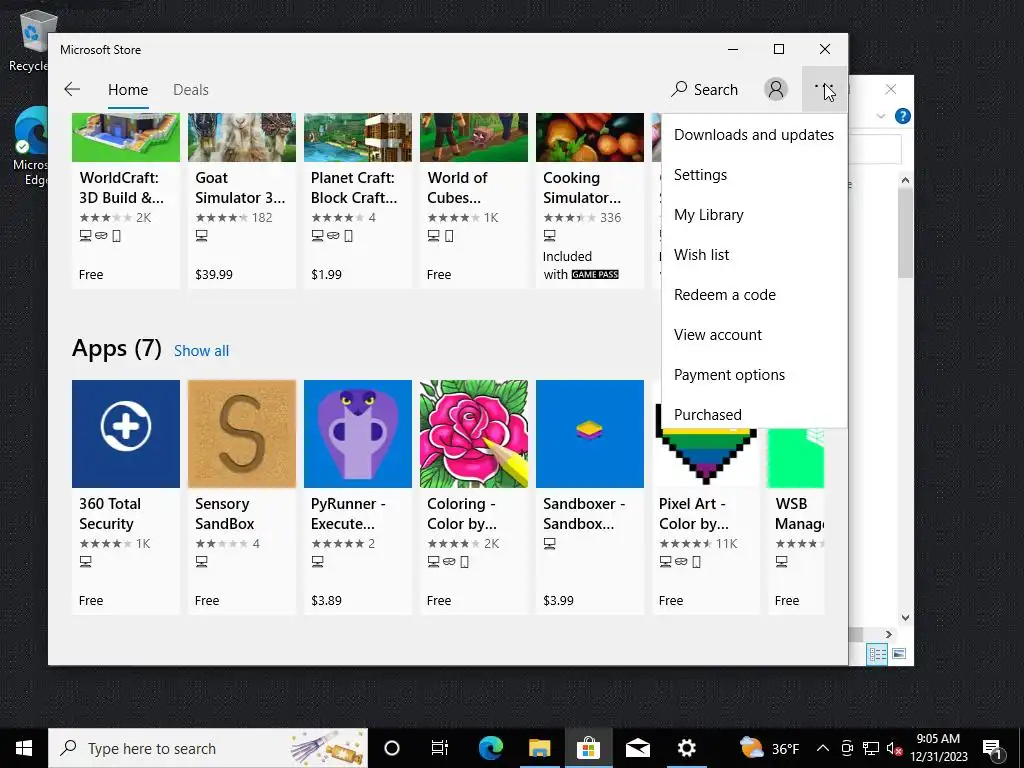This screenshot has height=768, width=1024.
Task: Click Pixel Art - Color by title
Action: [x=694, y=513]
